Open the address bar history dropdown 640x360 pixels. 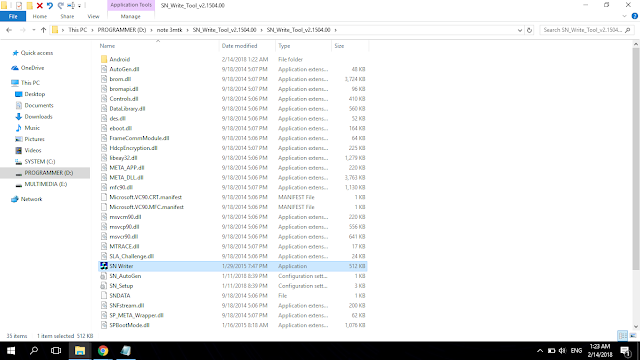pyautogui.click(x=520, y=30)
